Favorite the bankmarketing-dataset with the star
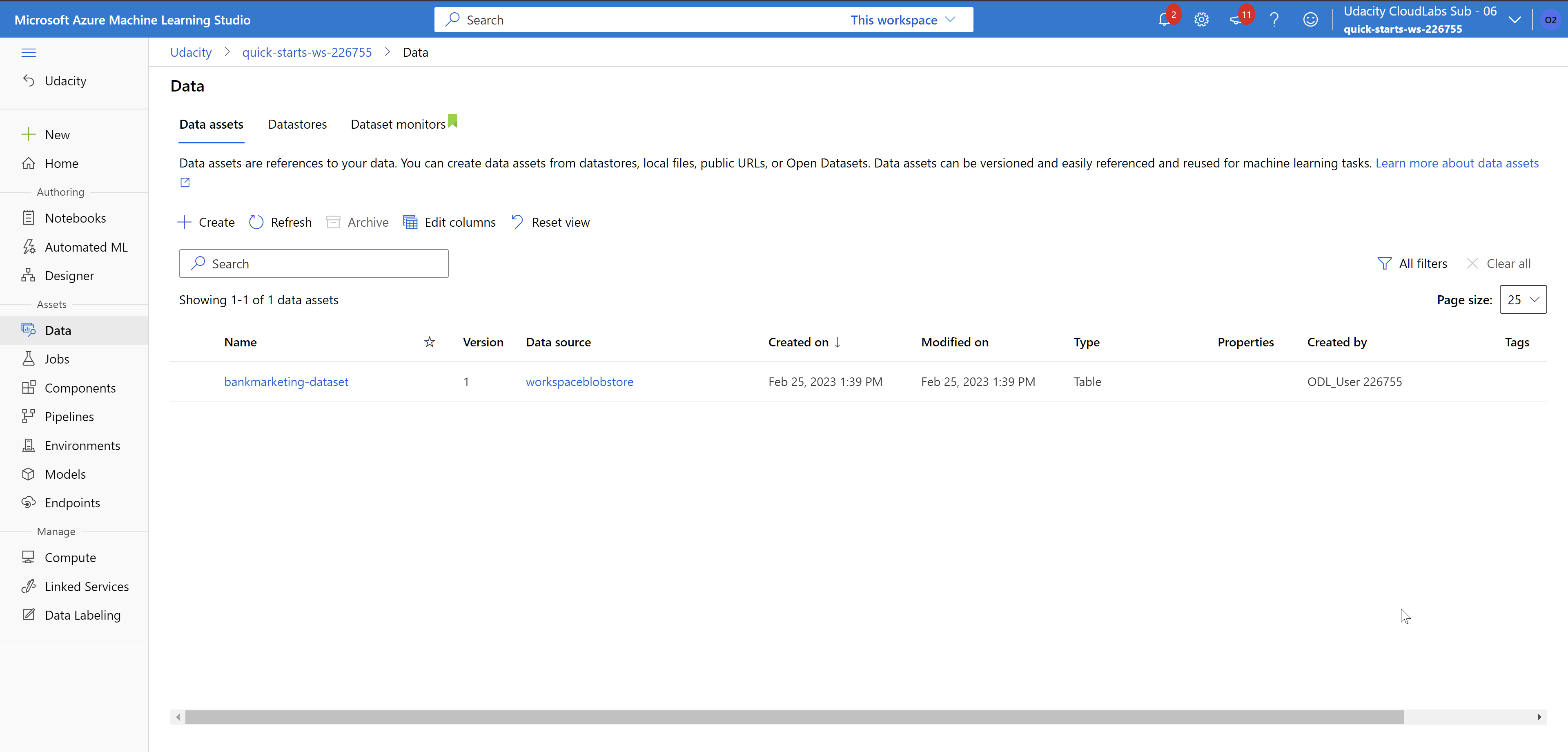1568x752 pixels. pos(428,381)
